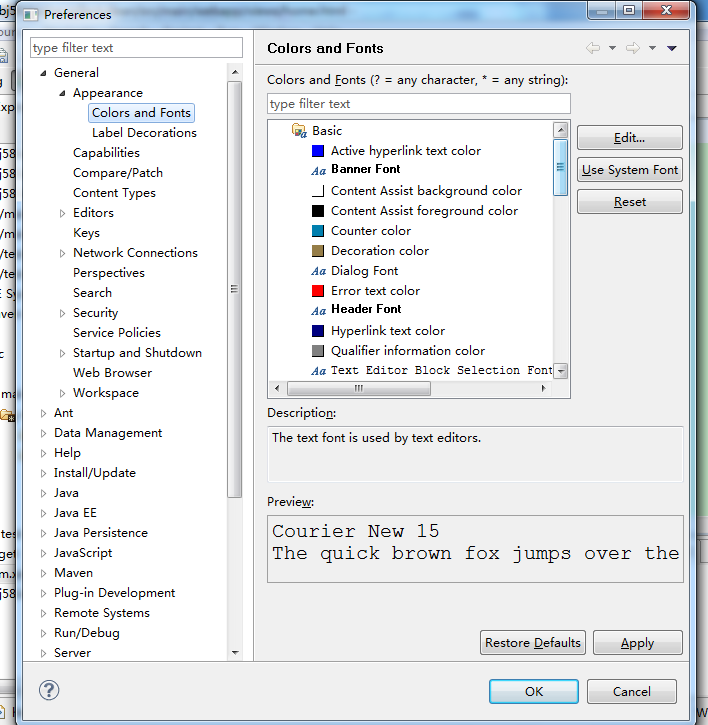Click the back navigation arrow icon
Image resolution: width=708 pixels, height=725 pixels.
pyautogui.click(x=593, y=48)
